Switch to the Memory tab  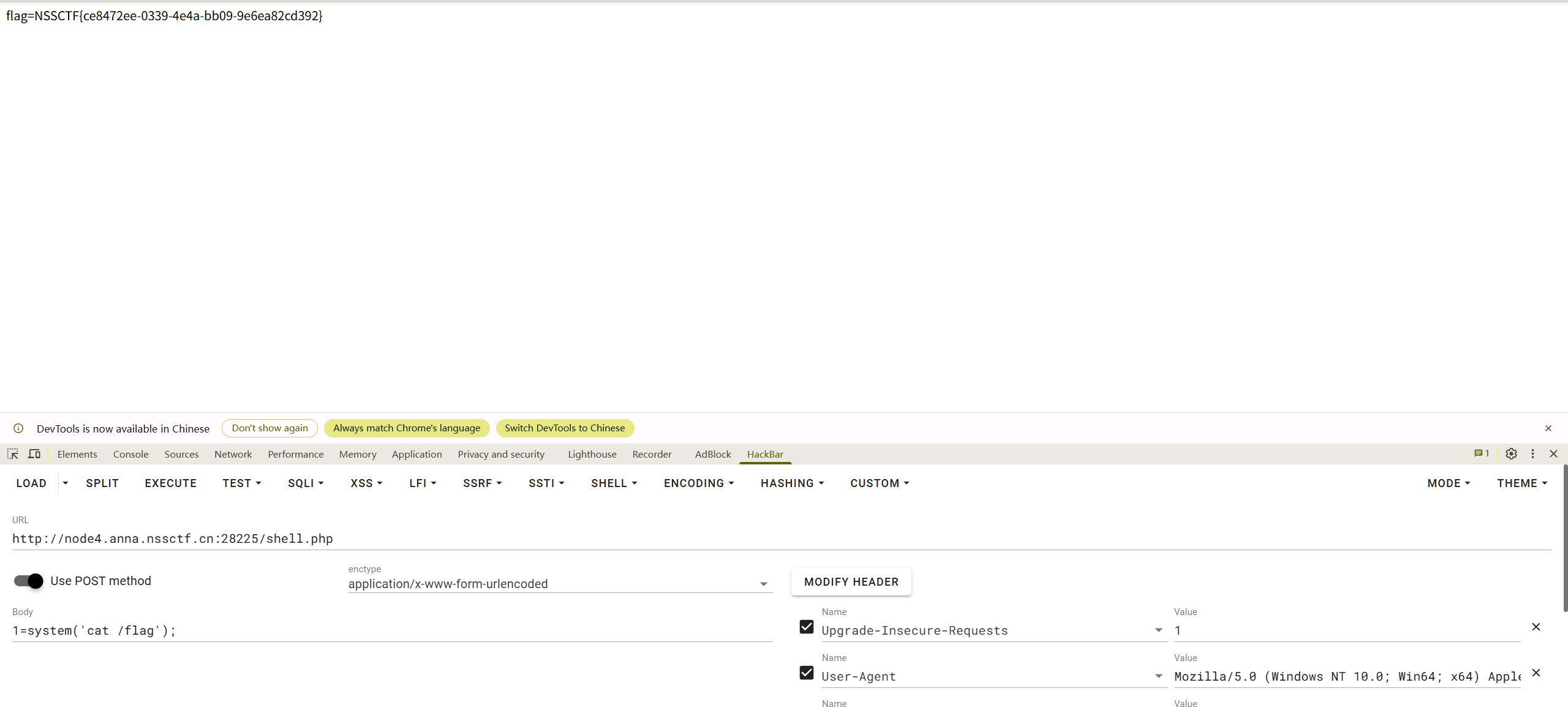pyautogui.click(x=358, y=454)
